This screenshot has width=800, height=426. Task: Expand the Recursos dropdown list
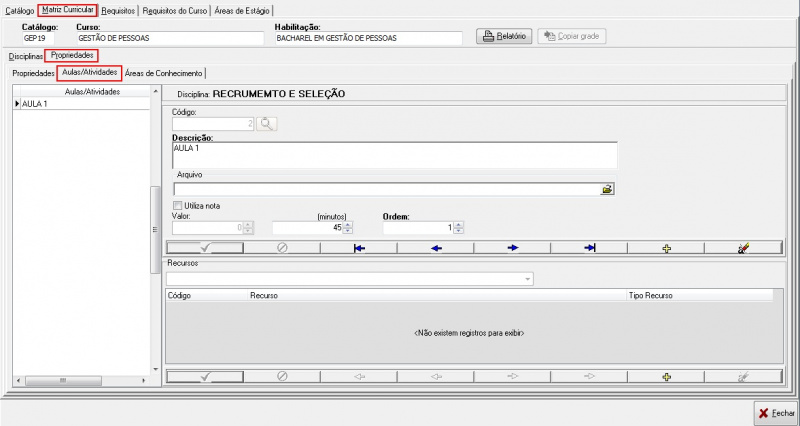526,279
